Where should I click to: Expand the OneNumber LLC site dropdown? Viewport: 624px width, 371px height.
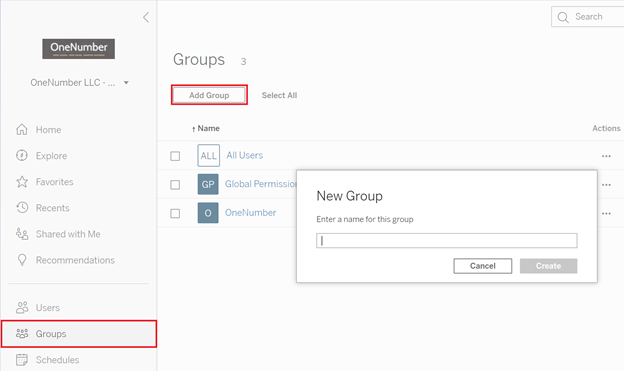click(x=126, y=83)
